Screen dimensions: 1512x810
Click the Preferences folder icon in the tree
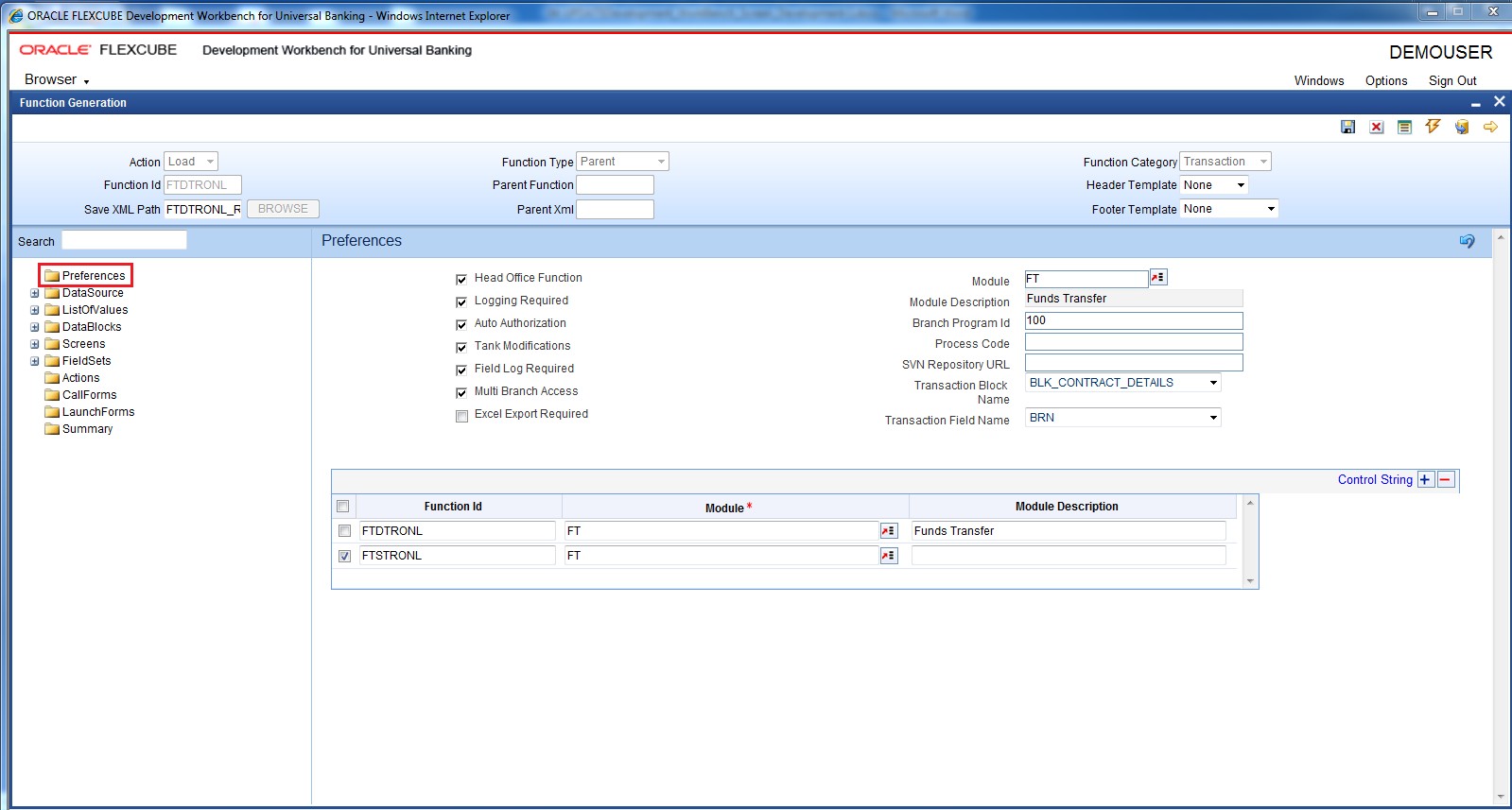pos(52,276)
